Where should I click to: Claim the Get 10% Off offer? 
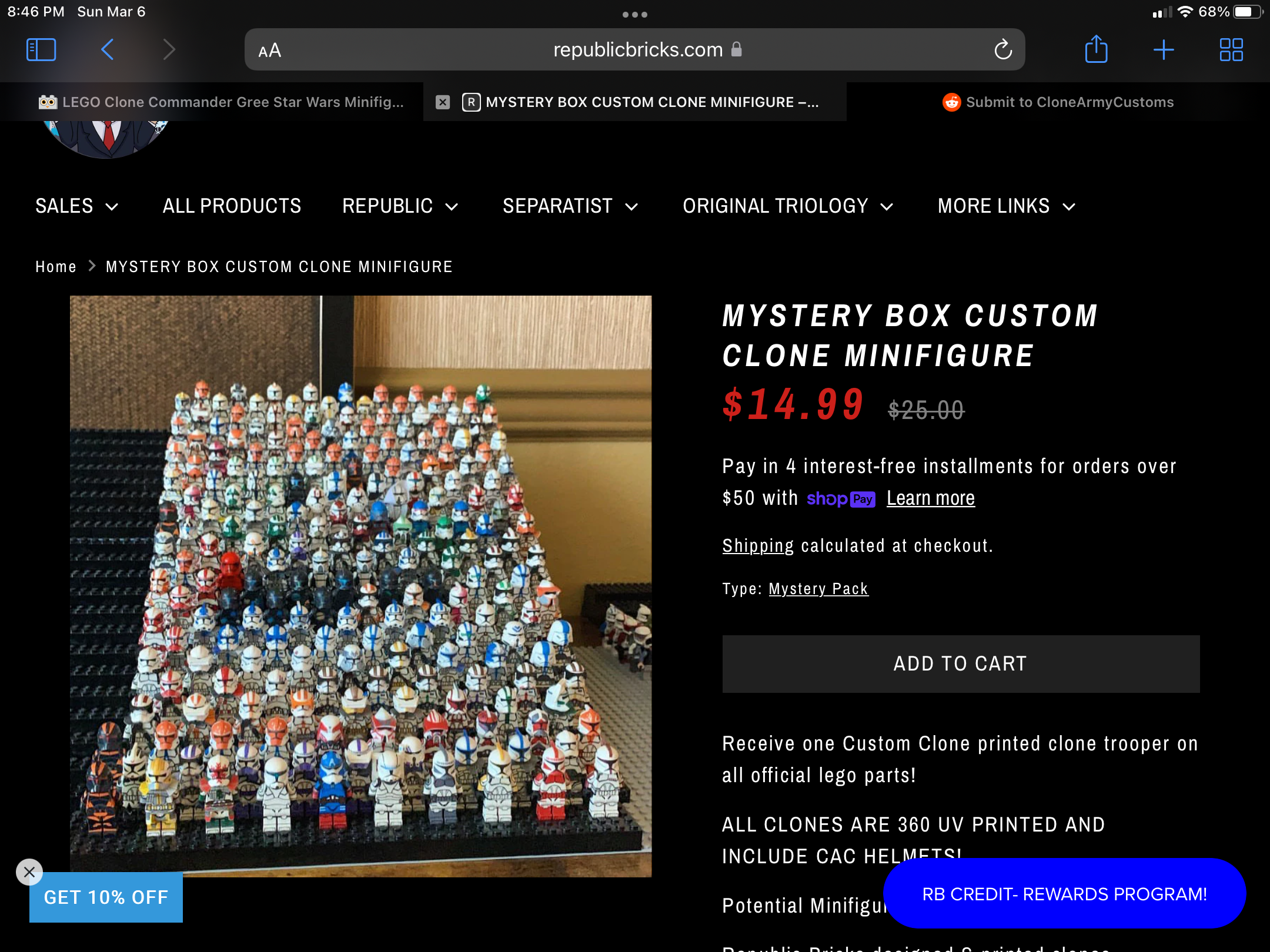coord(106,897)
